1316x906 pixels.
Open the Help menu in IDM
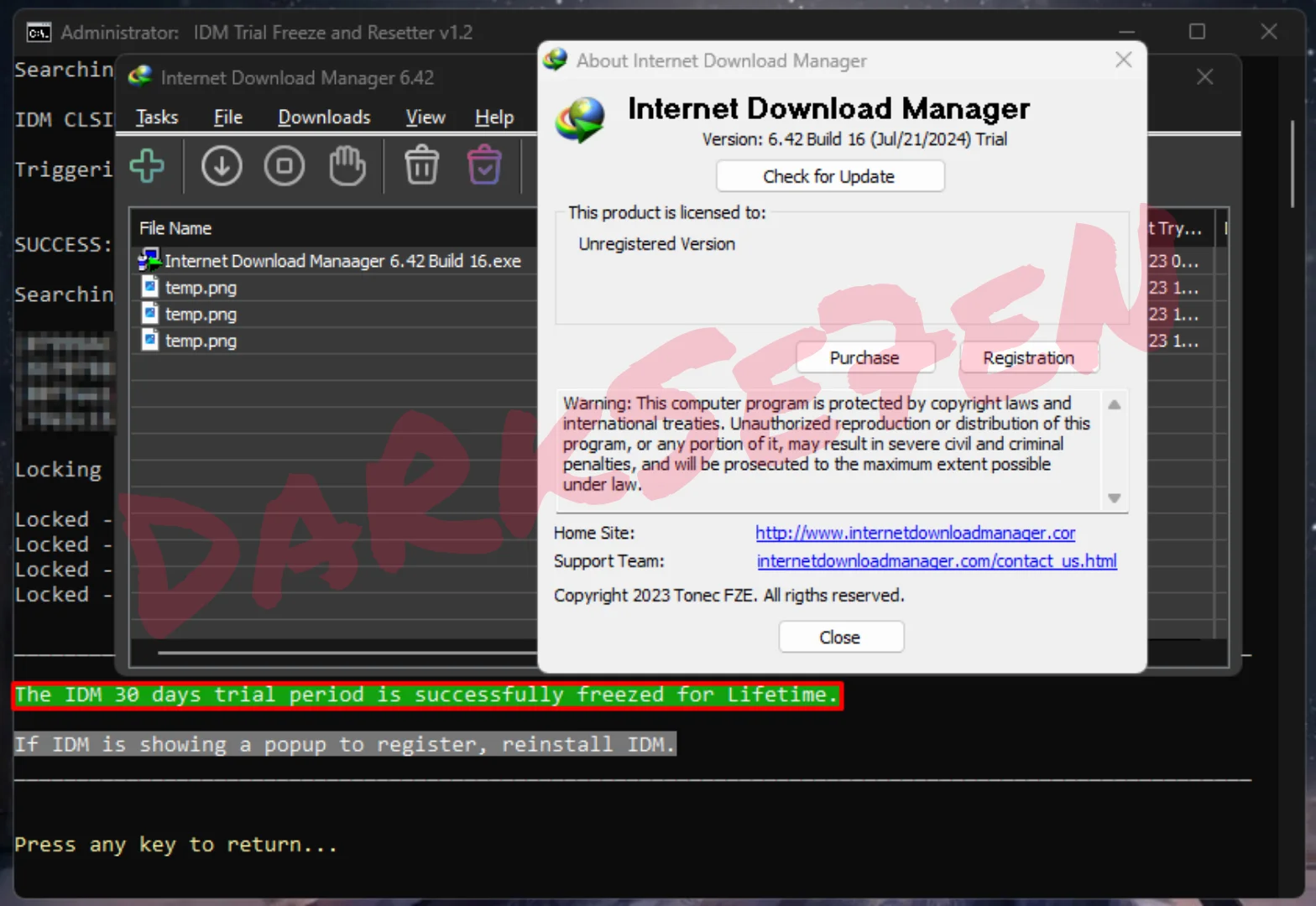pos(494,117)
